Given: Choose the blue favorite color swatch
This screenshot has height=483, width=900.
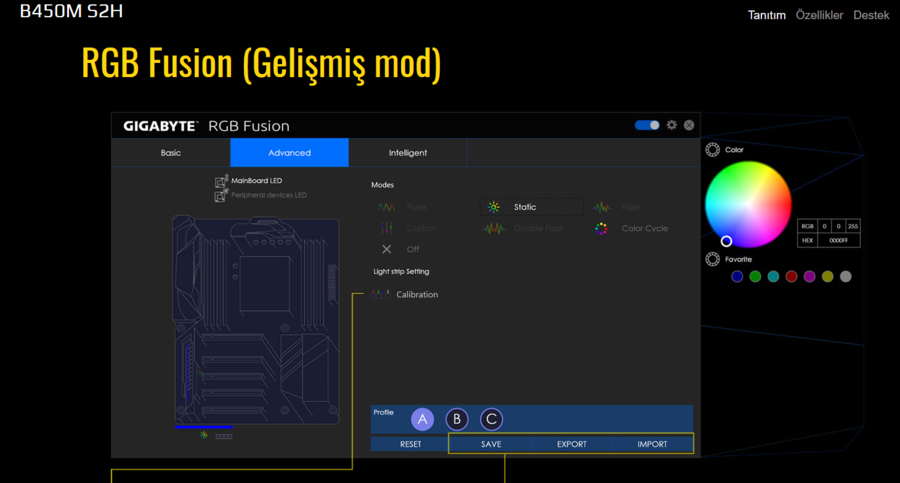Looking at the screenshot, I should tap(737, 277).
